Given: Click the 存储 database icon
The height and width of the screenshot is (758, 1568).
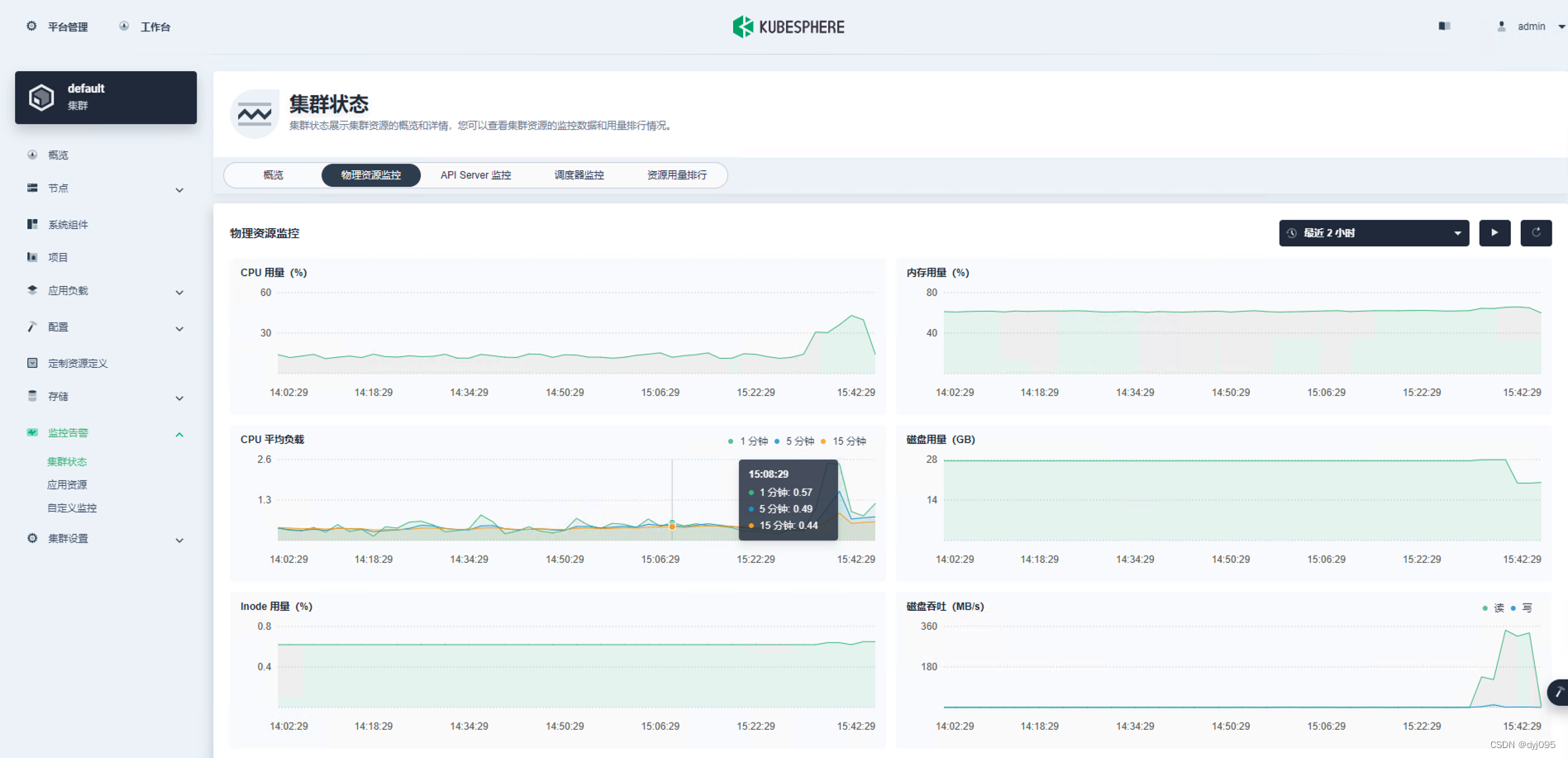Looking at the screenshot, I should 32,396.
